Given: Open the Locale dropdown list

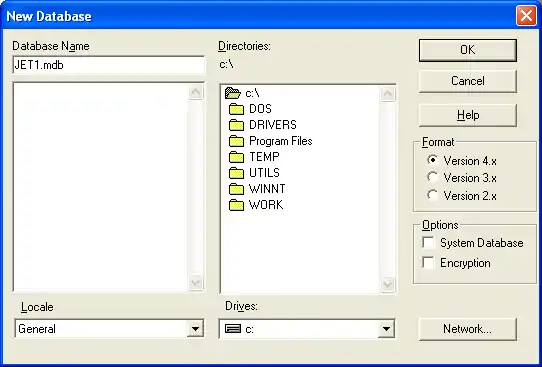Looking at the screenshot, I should click(195, 329).
